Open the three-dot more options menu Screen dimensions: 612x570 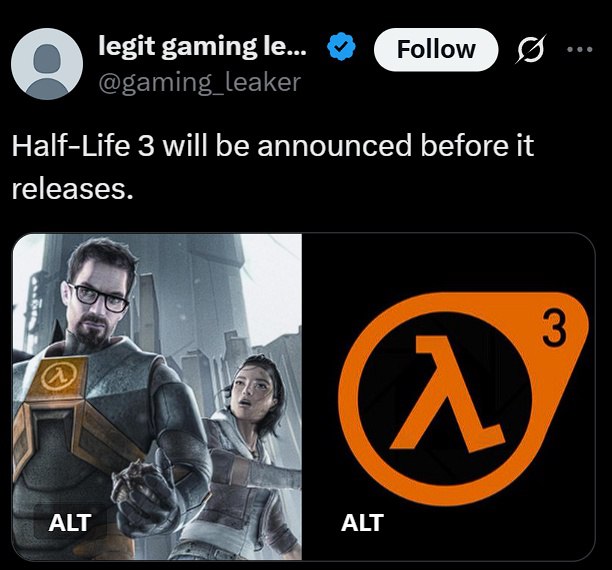coord(580,50)
